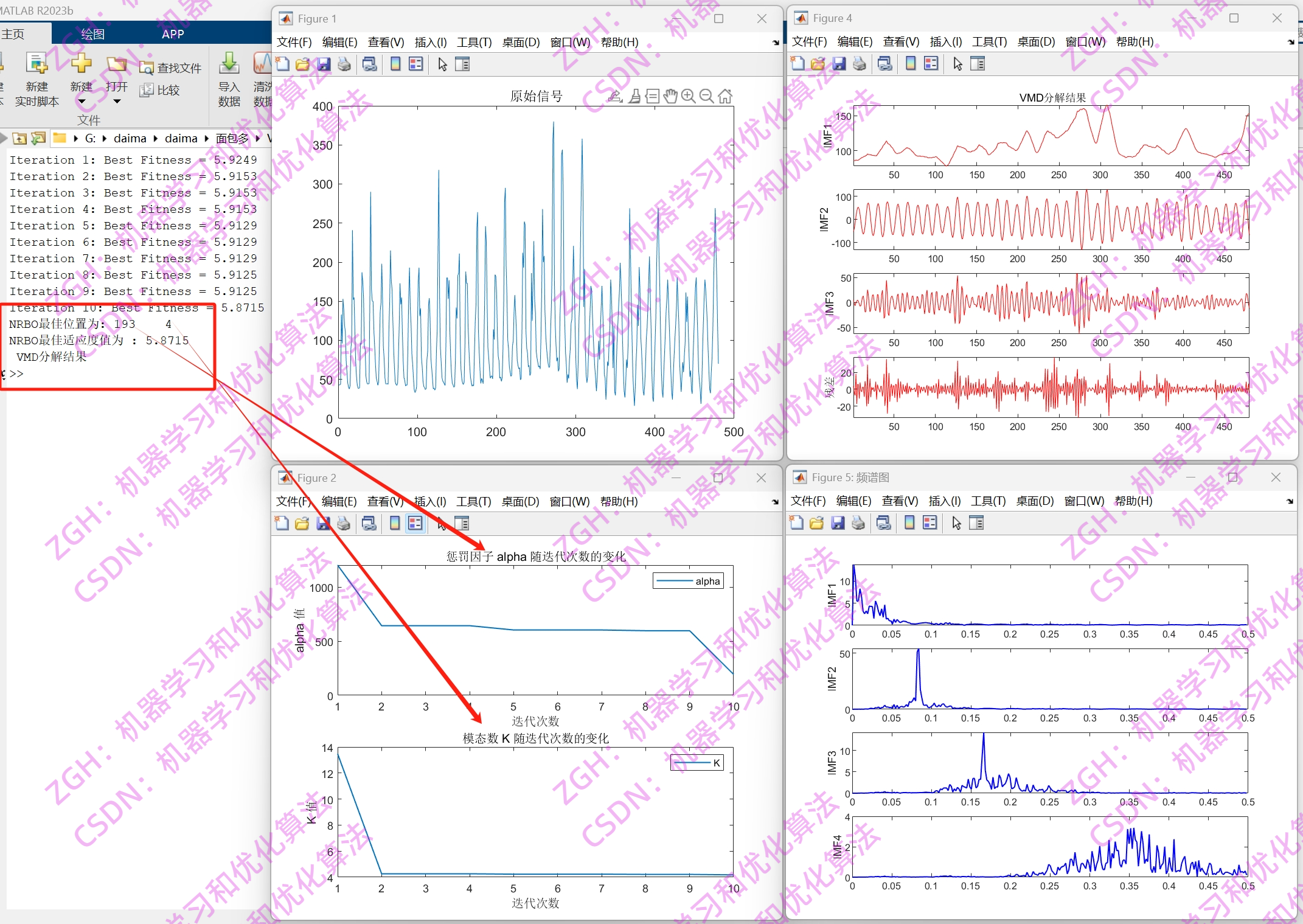Restore view with home icon in Figure 1
Image resolution: width=1303 pixels, height=924 pixels.
coord(724,96)
